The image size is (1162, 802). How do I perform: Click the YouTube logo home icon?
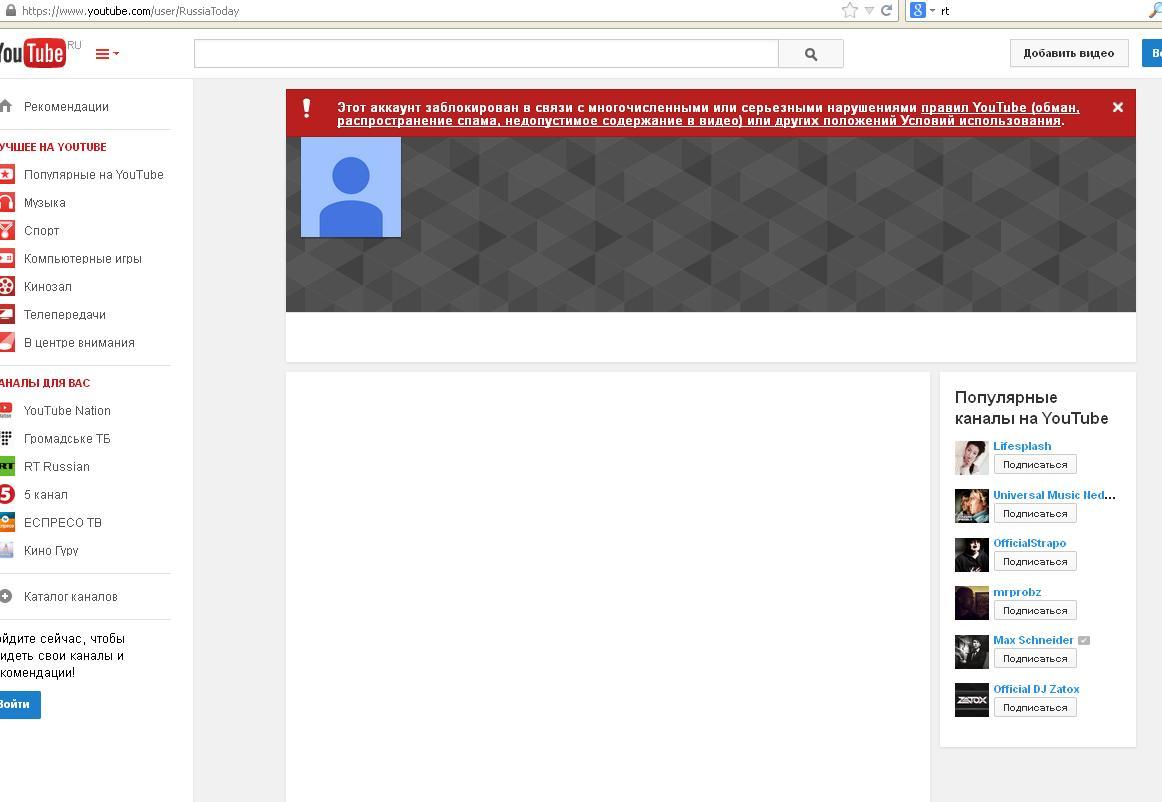point(32,53)
